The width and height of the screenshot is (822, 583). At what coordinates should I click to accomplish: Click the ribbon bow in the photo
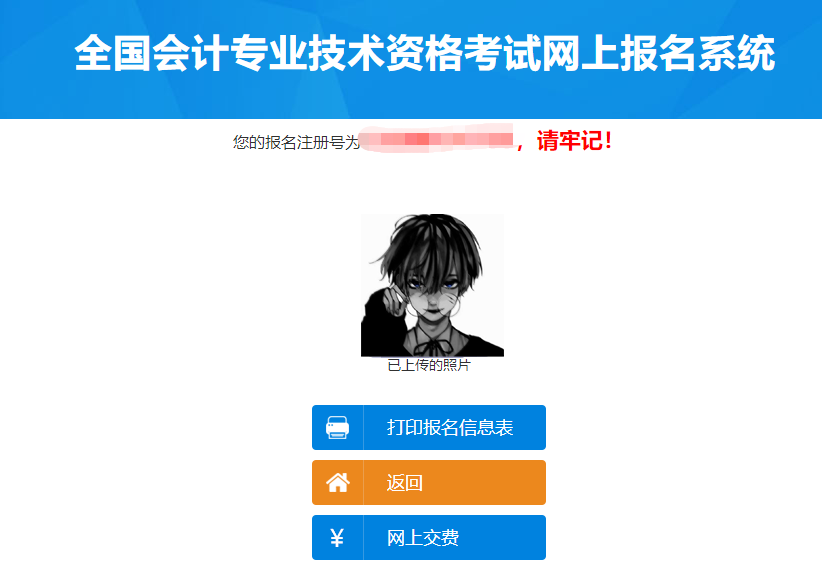click(x=433, y=347)
